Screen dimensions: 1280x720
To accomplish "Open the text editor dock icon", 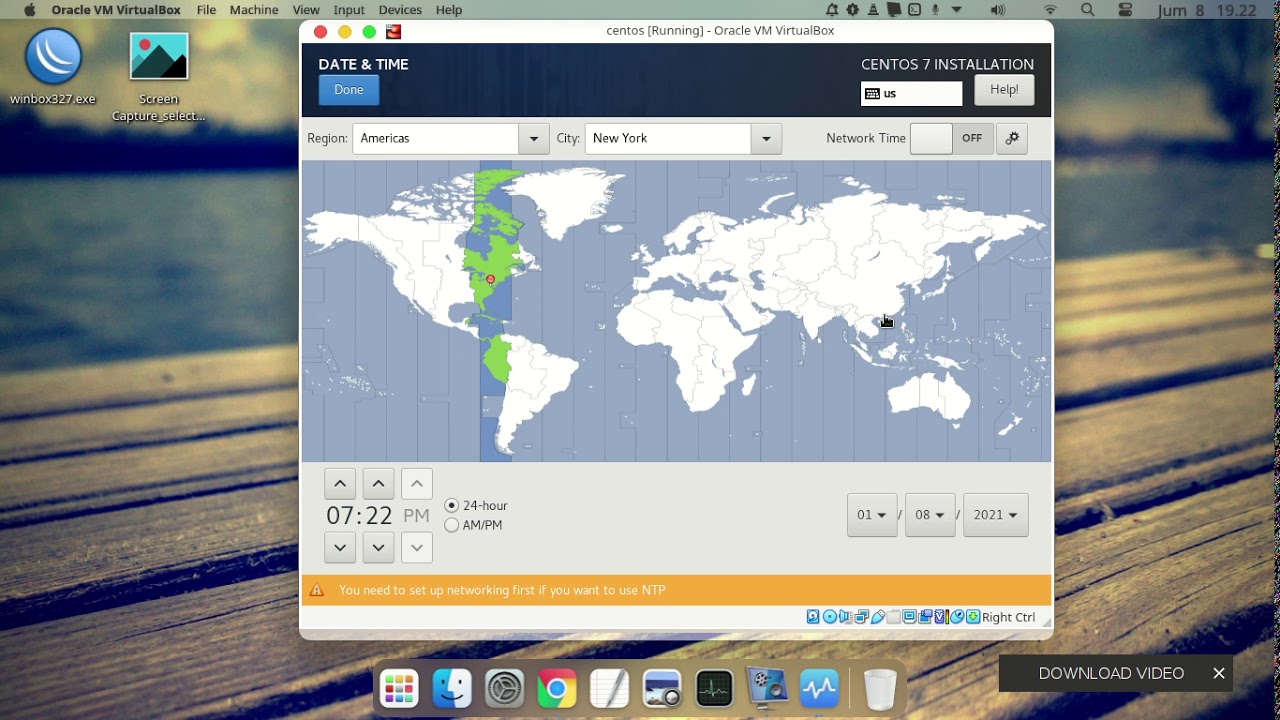I will 609,689.
